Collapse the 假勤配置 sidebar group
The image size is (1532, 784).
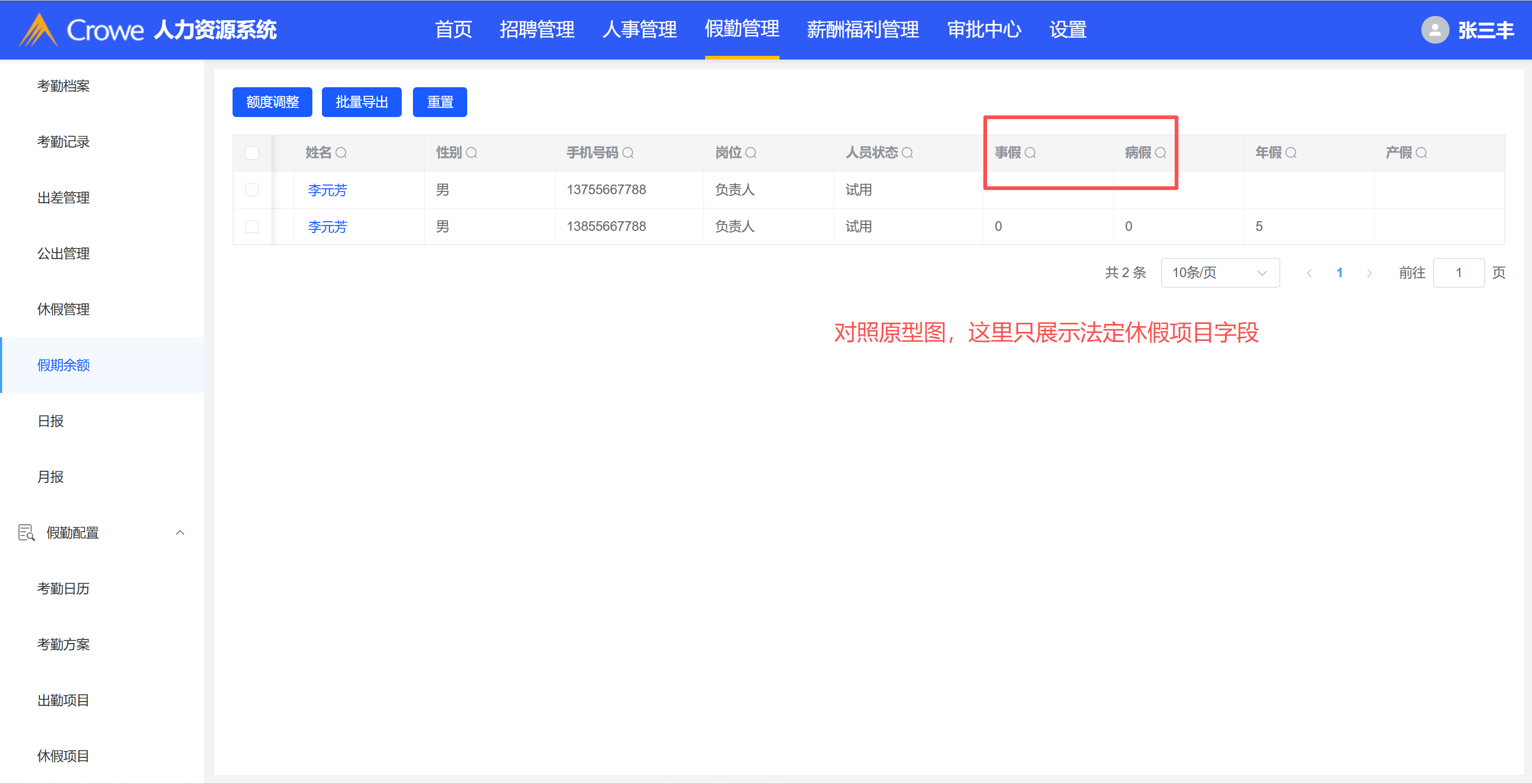point(180,532)
